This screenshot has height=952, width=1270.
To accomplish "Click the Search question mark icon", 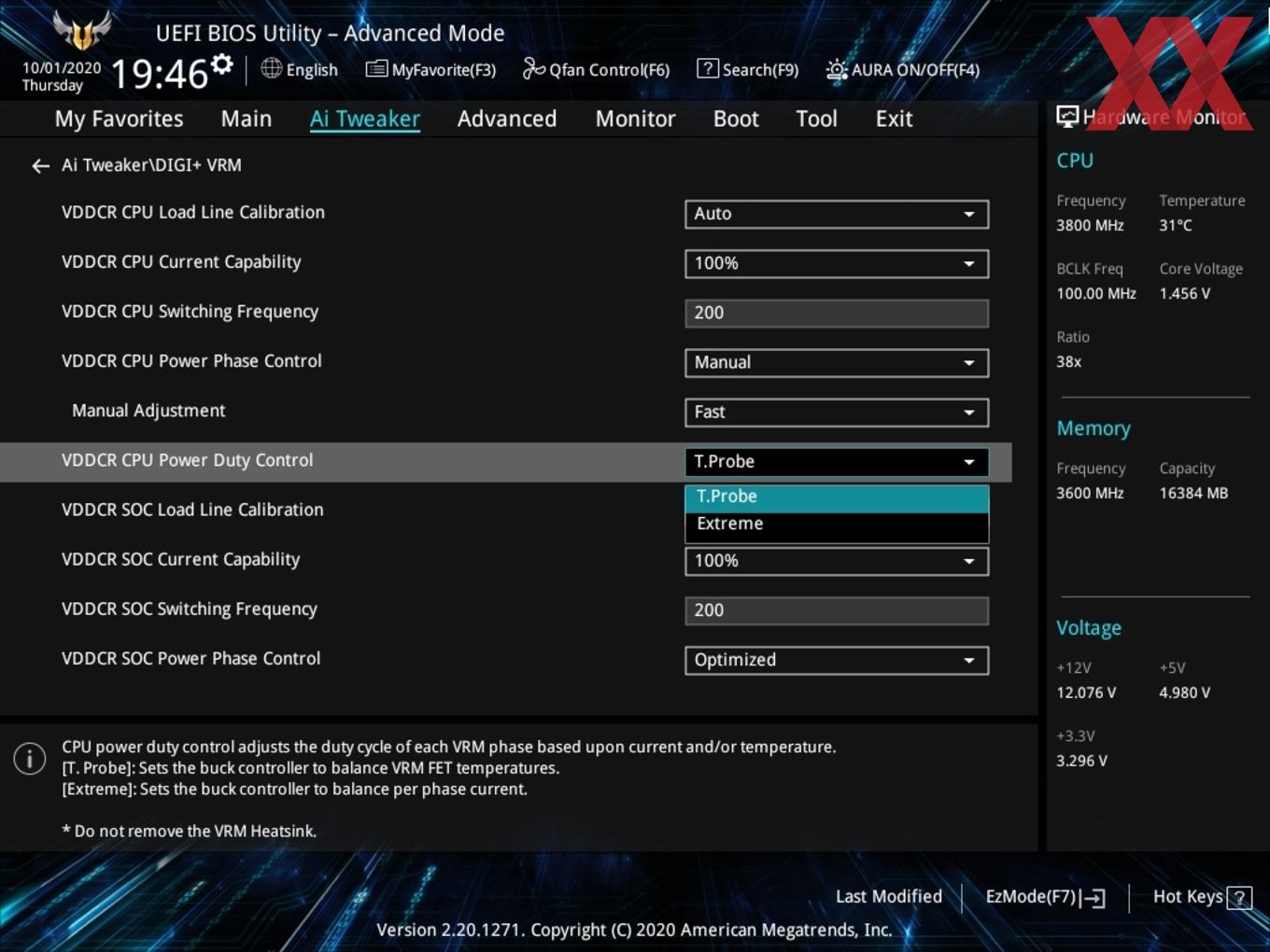I will (708, 68).
